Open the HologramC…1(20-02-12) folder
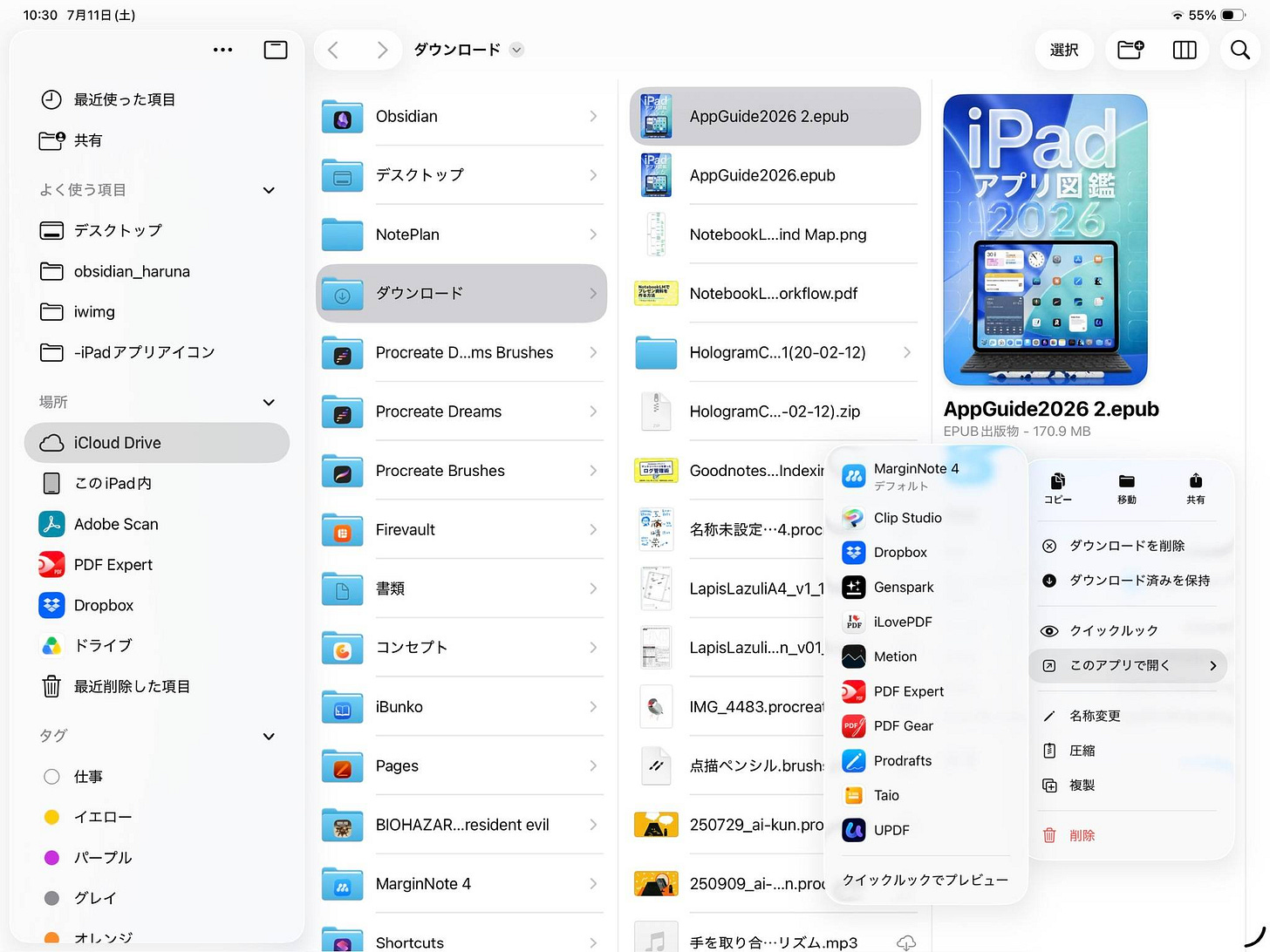The image size is (1270, 952). click(775, 352)
